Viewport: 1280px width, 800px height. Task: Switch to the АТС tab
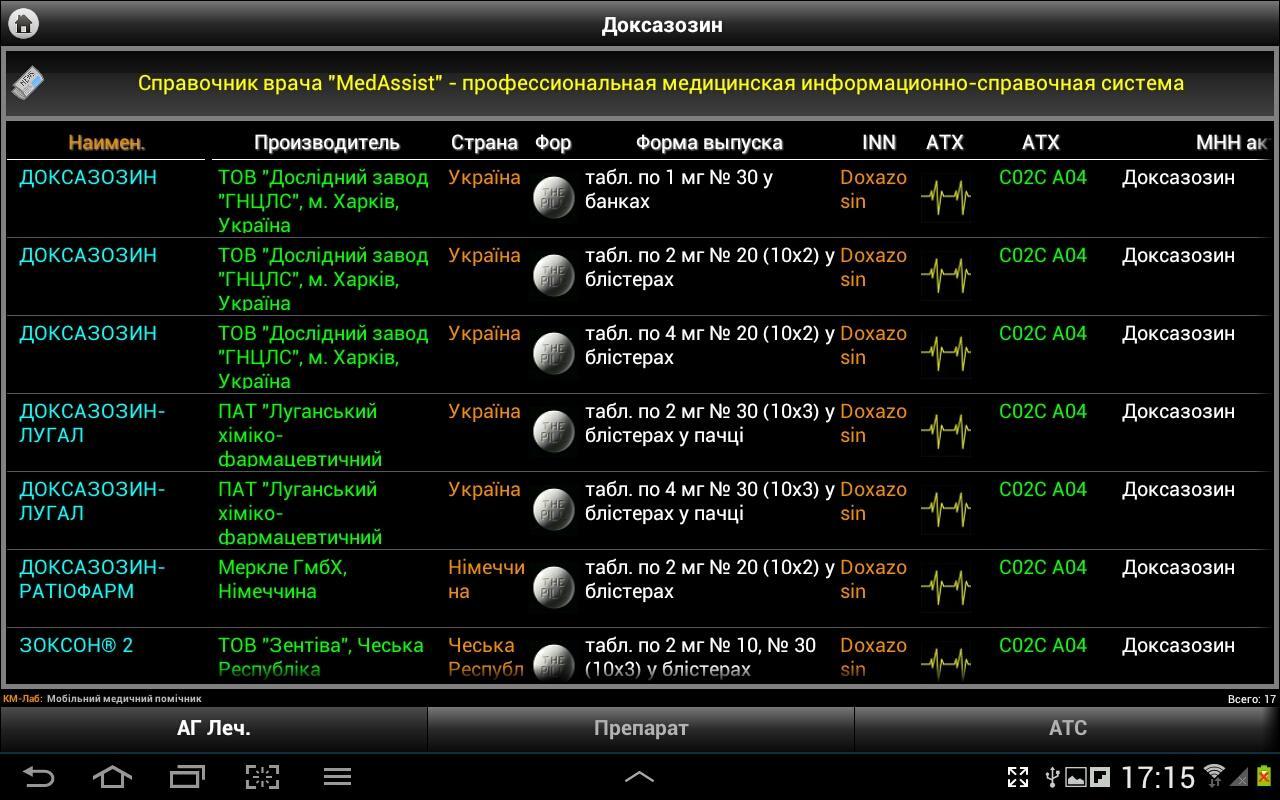[1067, 728]
